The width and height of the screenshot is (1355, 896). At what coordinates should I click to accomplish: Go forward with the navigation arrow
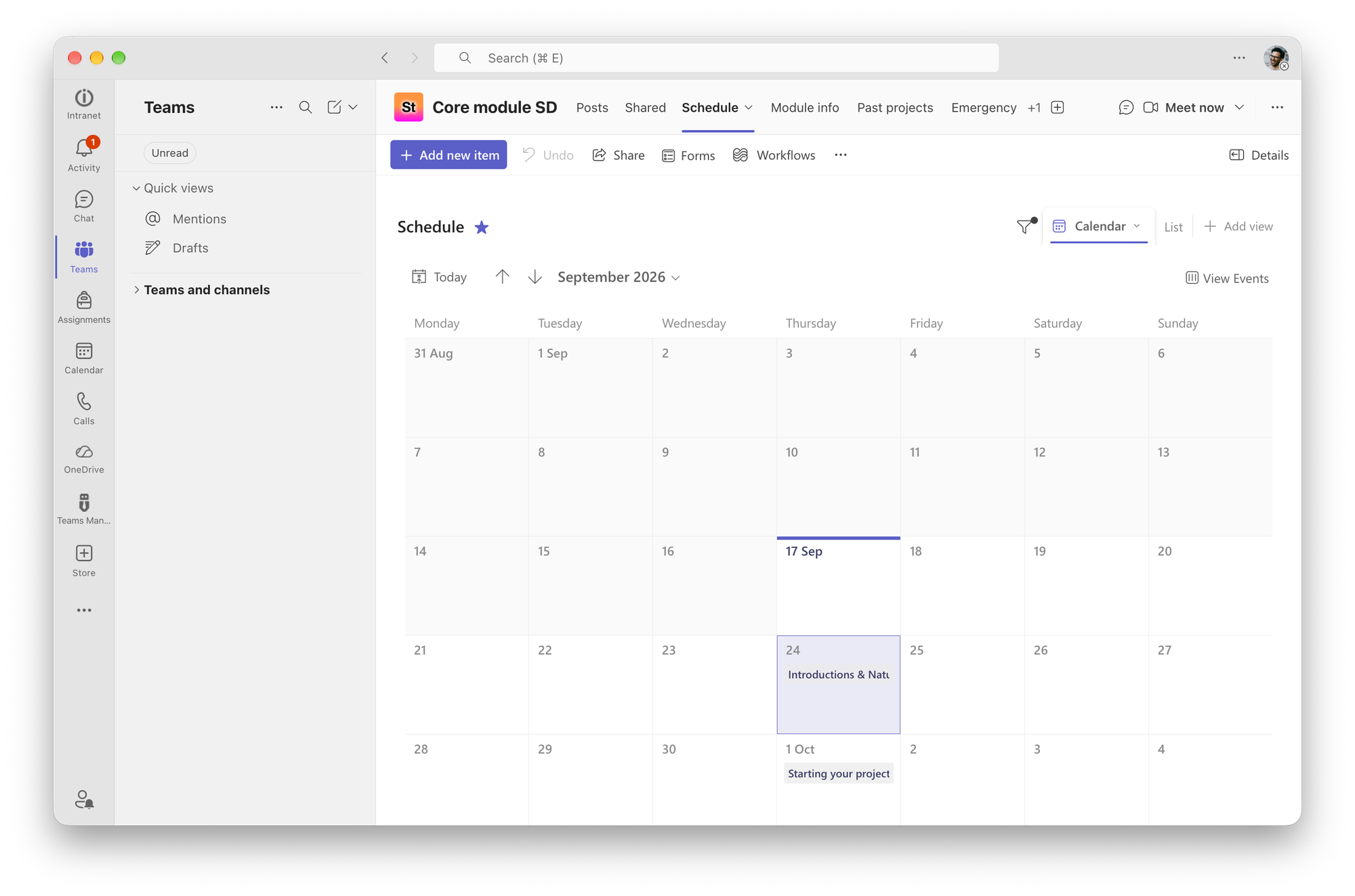point(415,58)
